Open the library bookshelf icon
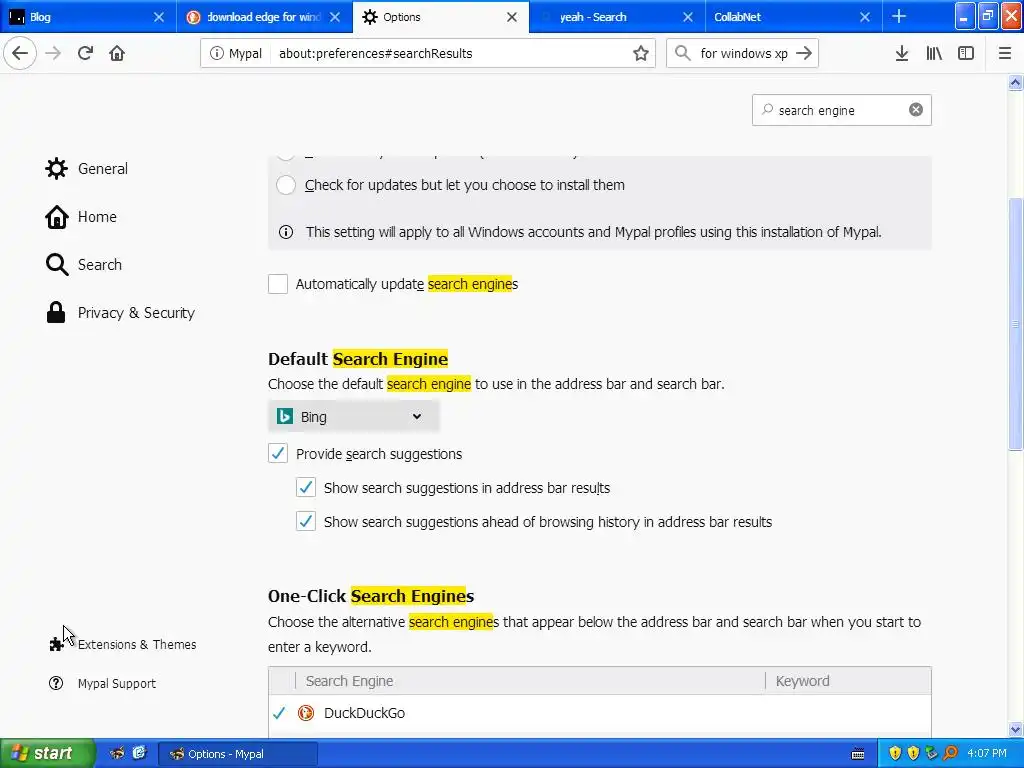The image size is (1024, 768). click(934, 54)
